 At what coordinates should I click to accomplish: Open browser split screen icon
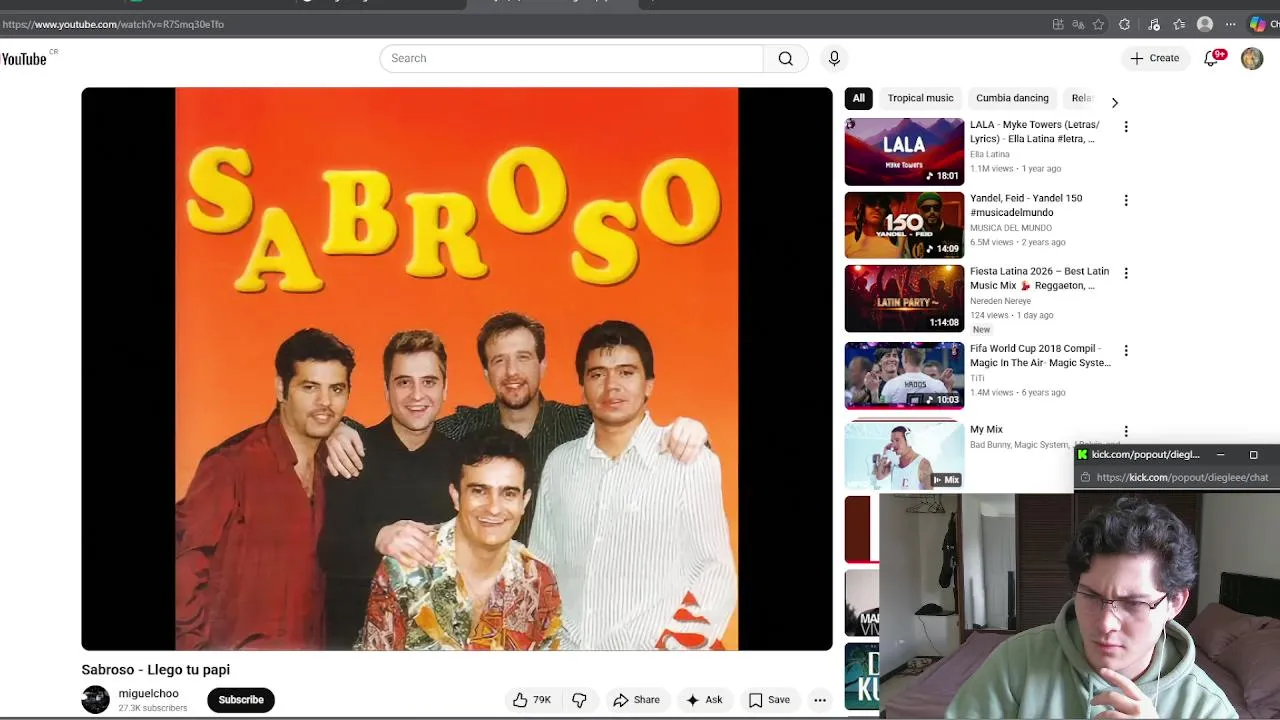pos(1058,24)
